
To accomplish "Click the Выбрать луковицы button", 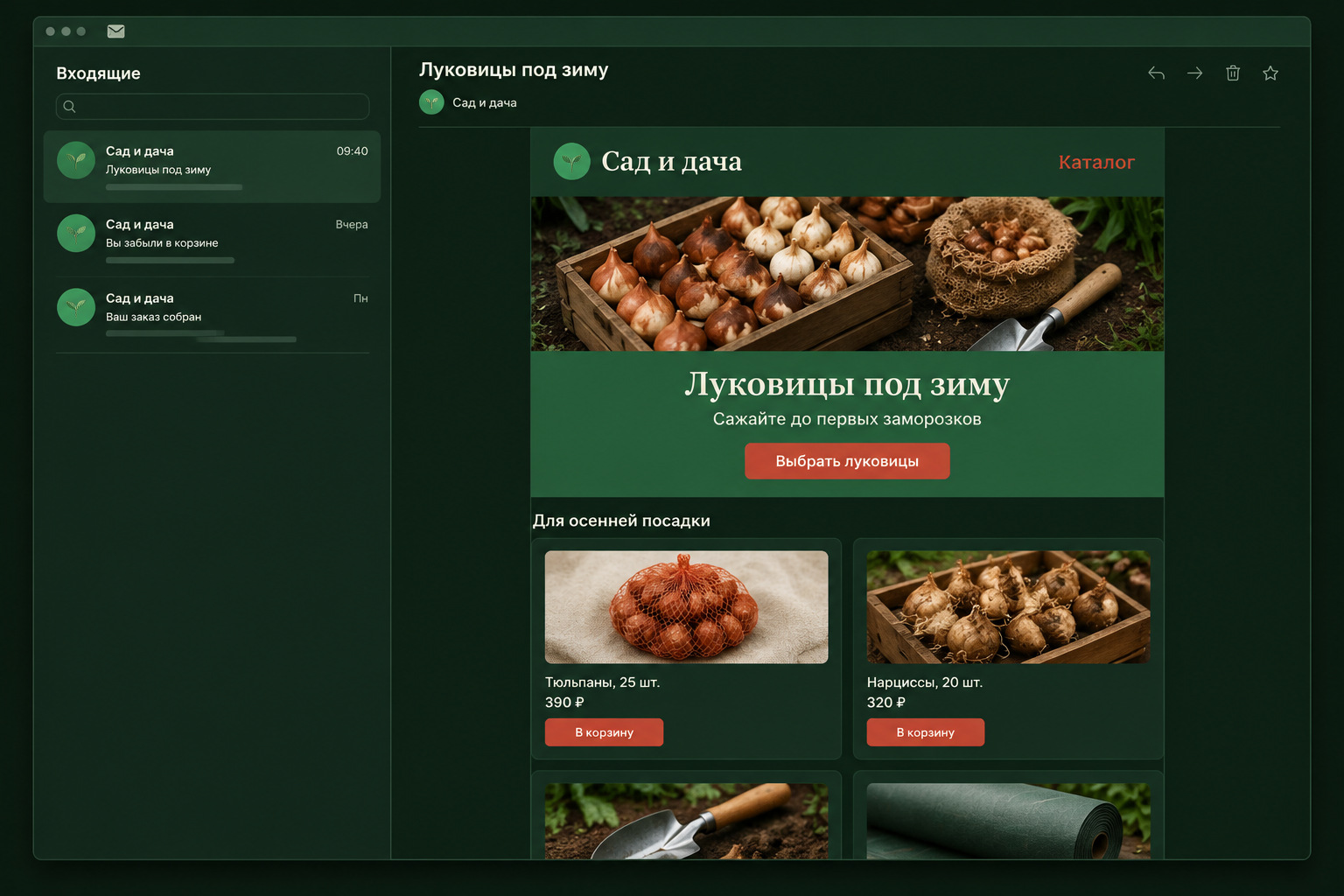I will (847, 461).
